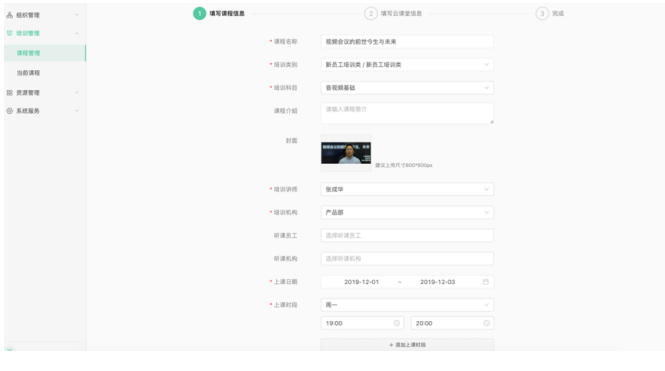Click the step 2 circle 填写云课堂信息
The image size is (665, 371).
pyautogui.click(x=371, y=14)
